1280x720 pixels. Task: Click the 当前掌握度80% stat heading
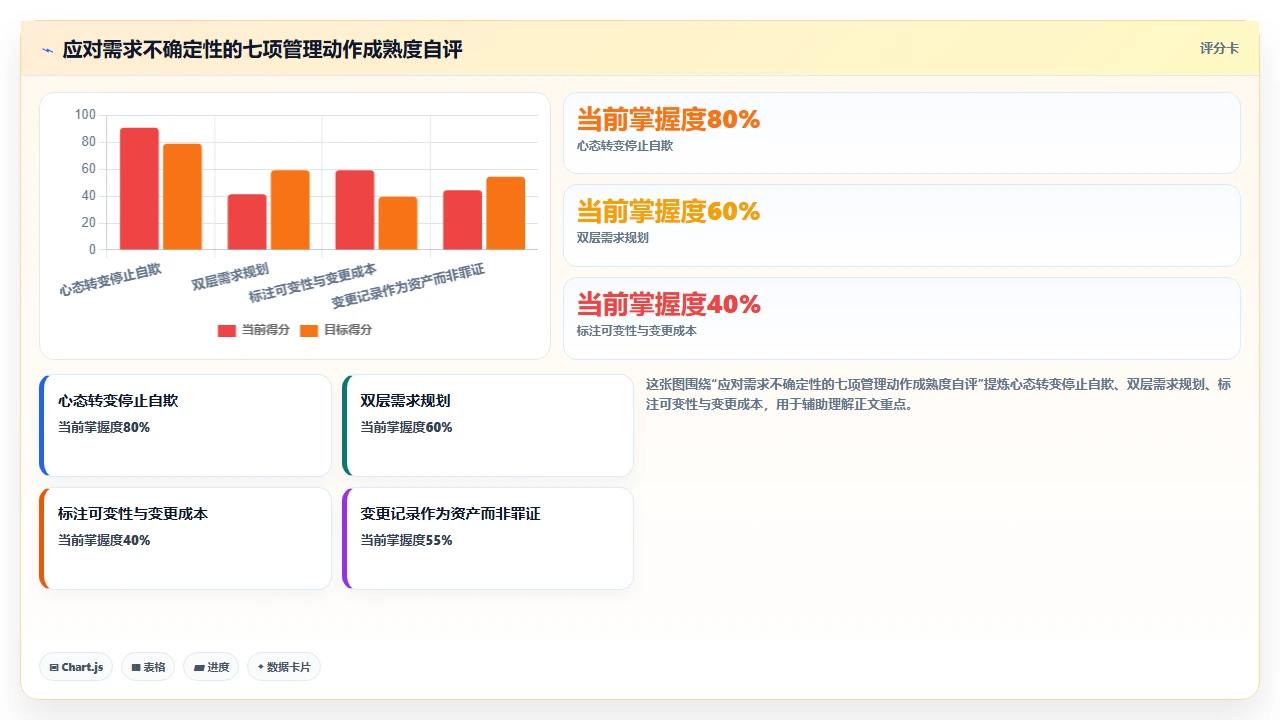[x=668, y=120]
